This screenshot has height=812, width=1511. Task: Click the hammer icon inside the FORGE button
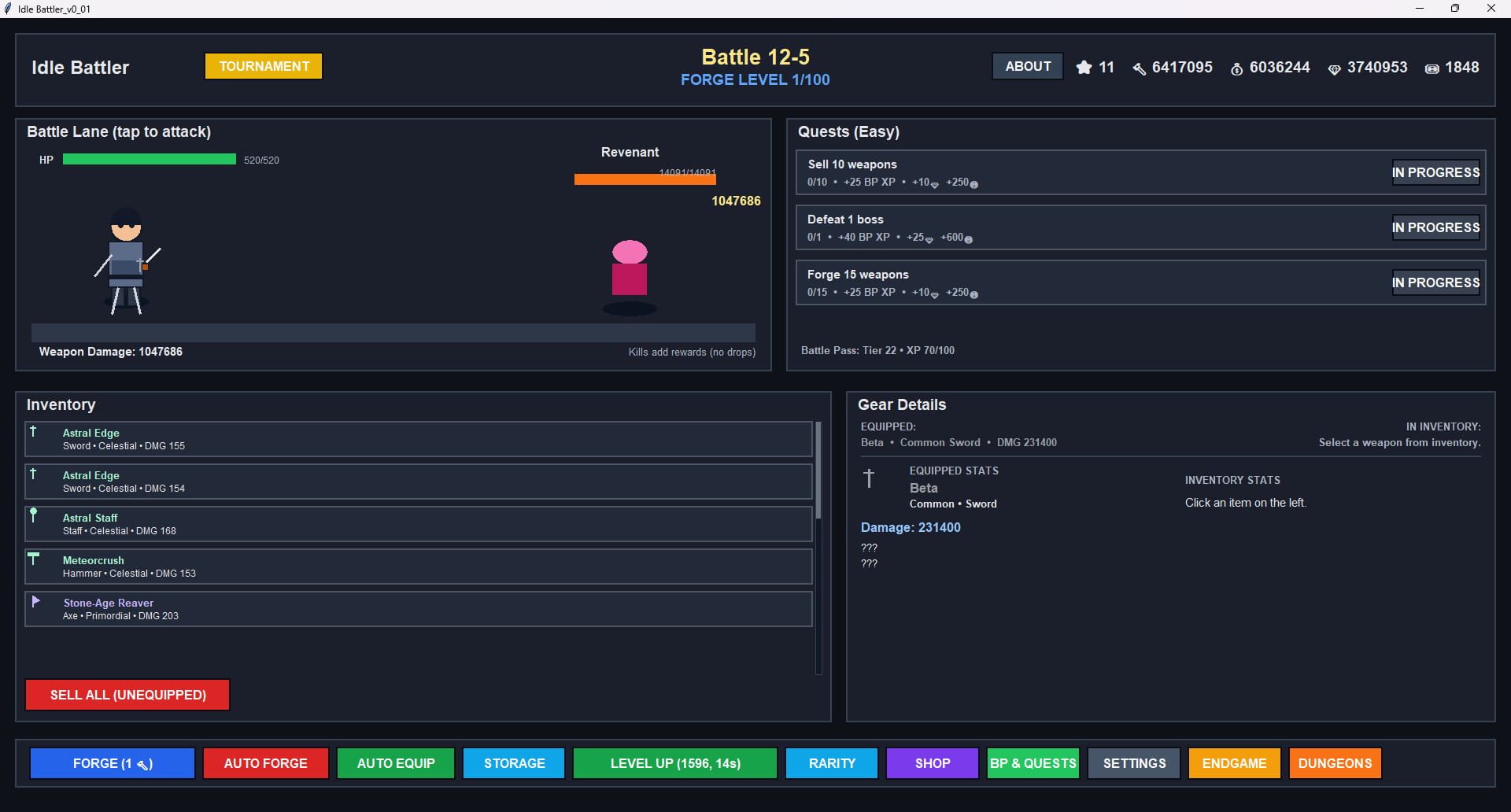click(x=142, y=763)
